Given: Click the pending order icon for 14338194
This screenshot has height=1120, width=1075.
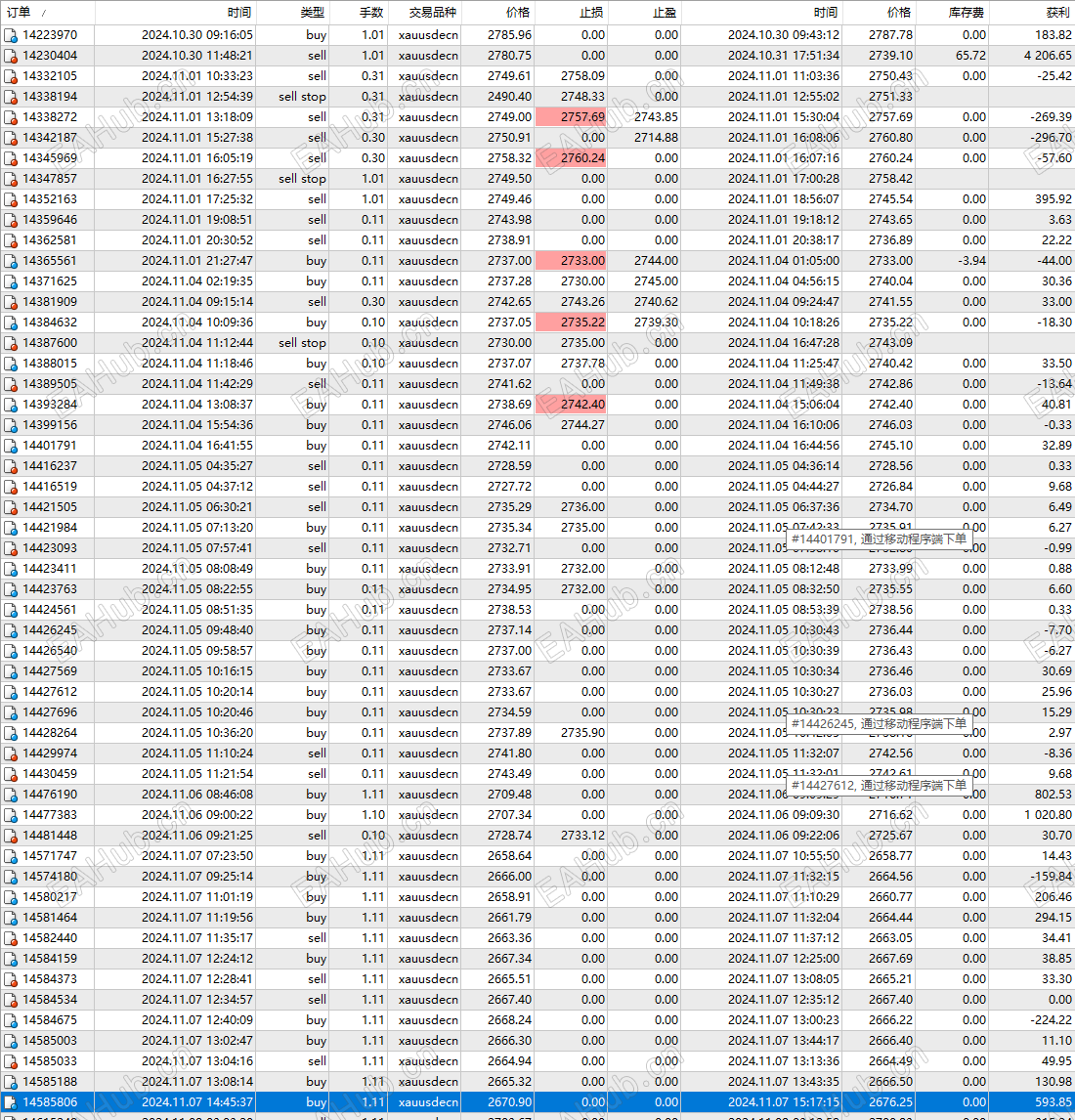Looking at the screenshot, I should point(10,97).
